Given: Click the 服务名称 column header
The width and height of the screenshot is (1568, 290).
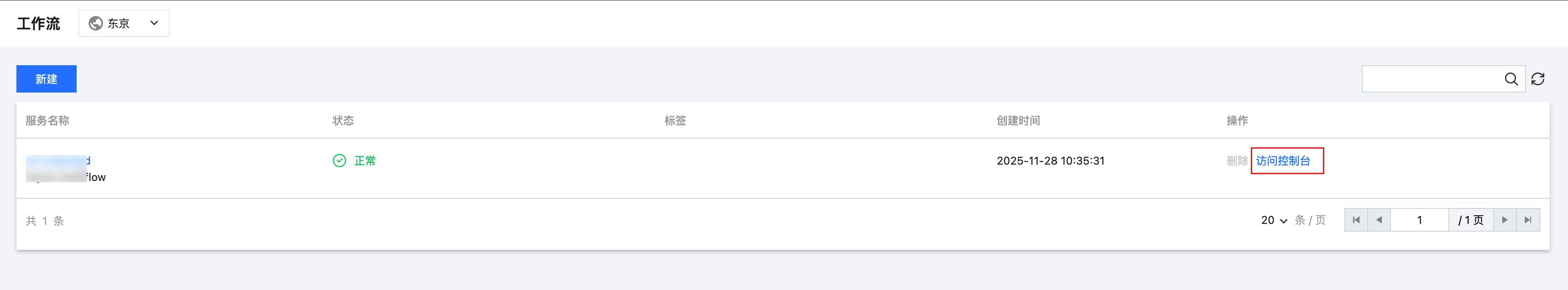Looking at the screenshot, I should (47, 120).
